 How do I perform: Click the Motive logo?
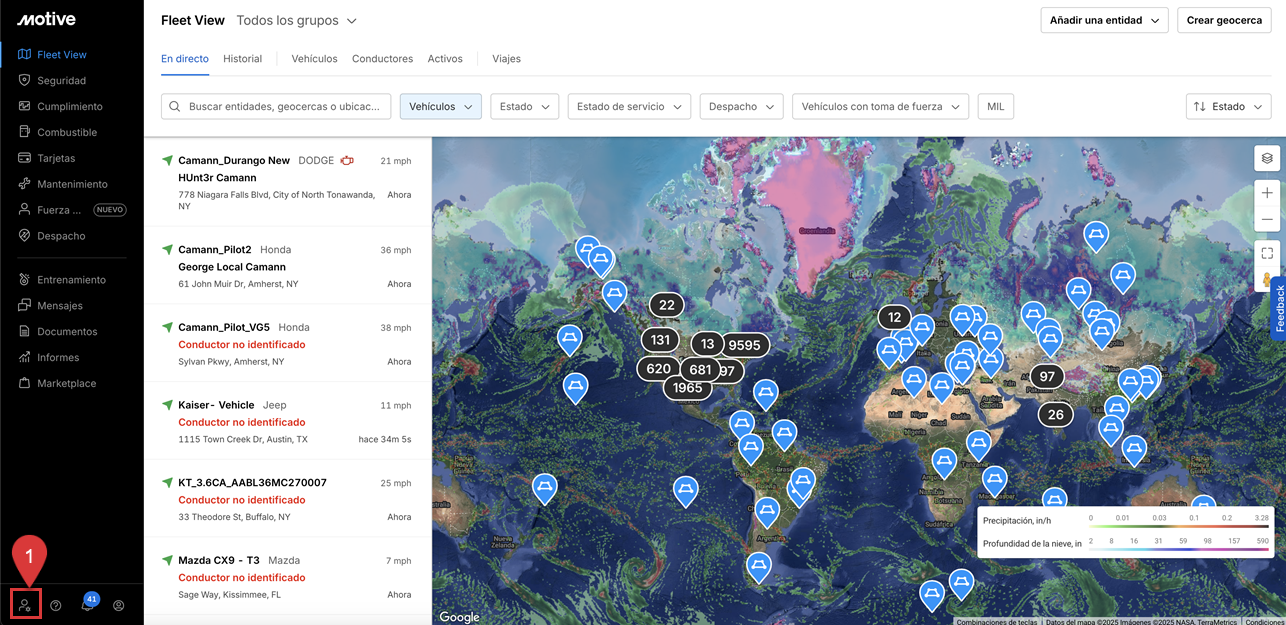tap(46, 19)
